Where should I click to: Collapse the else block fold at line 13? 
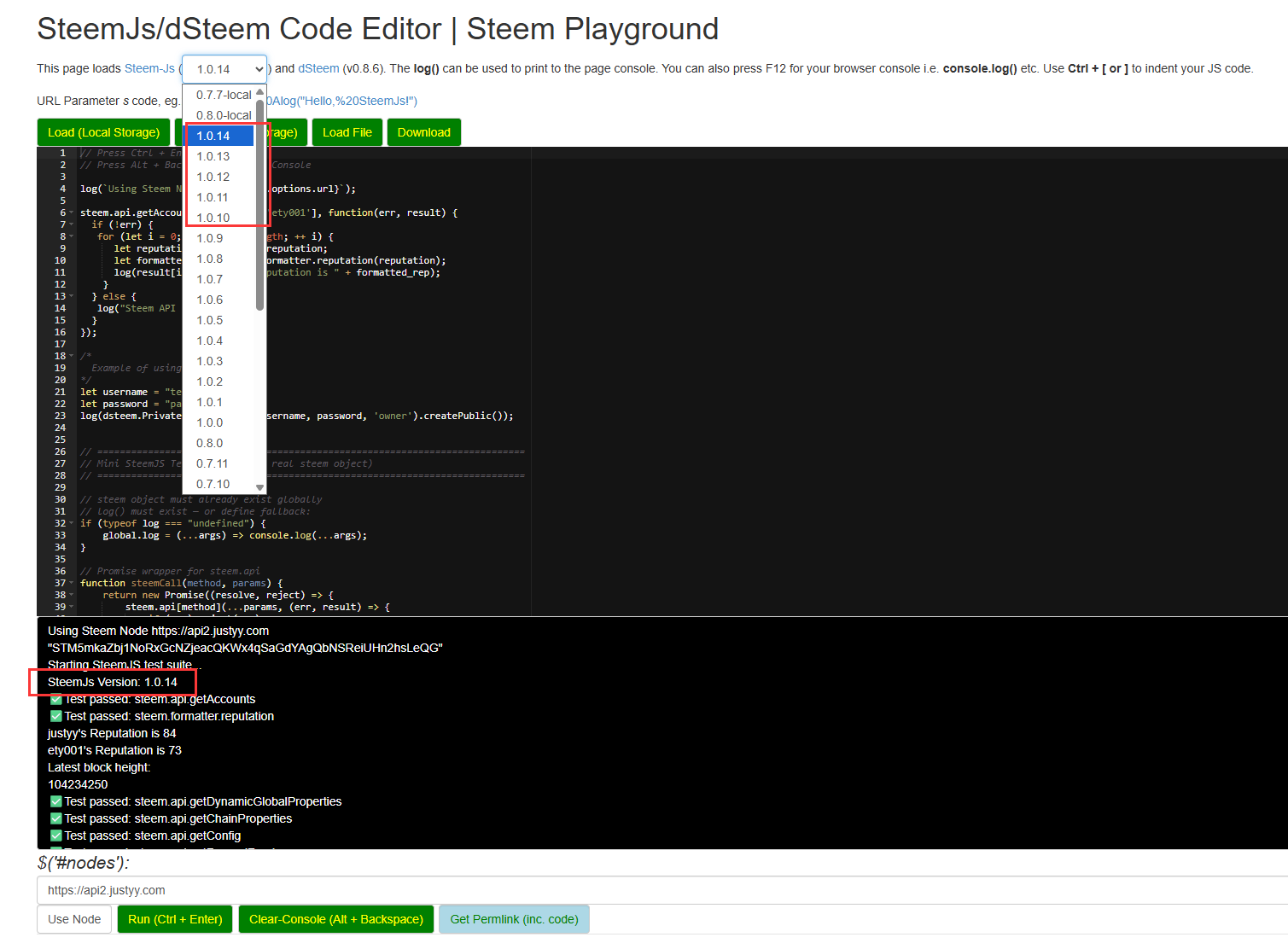(x=72, y=296)
